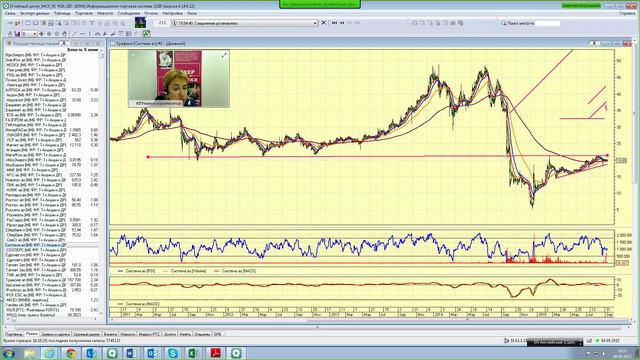Switch to the Срочный рынок tab
640x360 pixels.
pos(87,334)
